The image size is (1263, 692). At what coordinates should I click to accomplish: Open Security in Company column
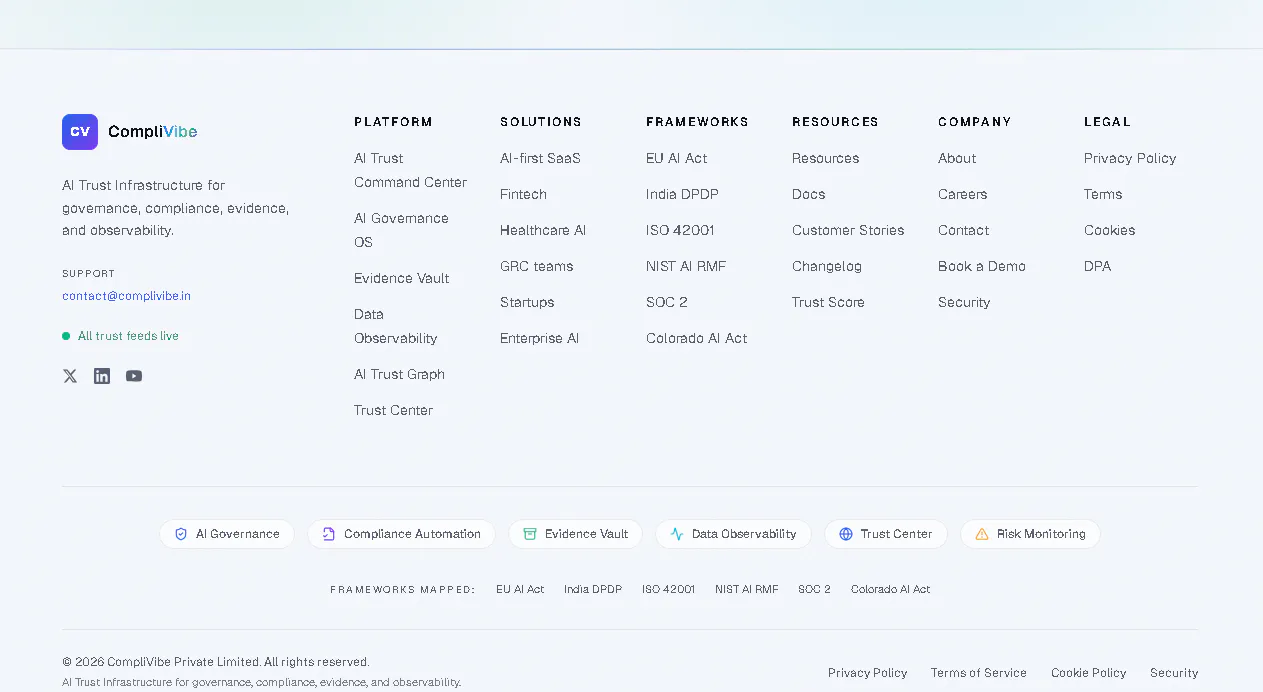pos(964,302)
